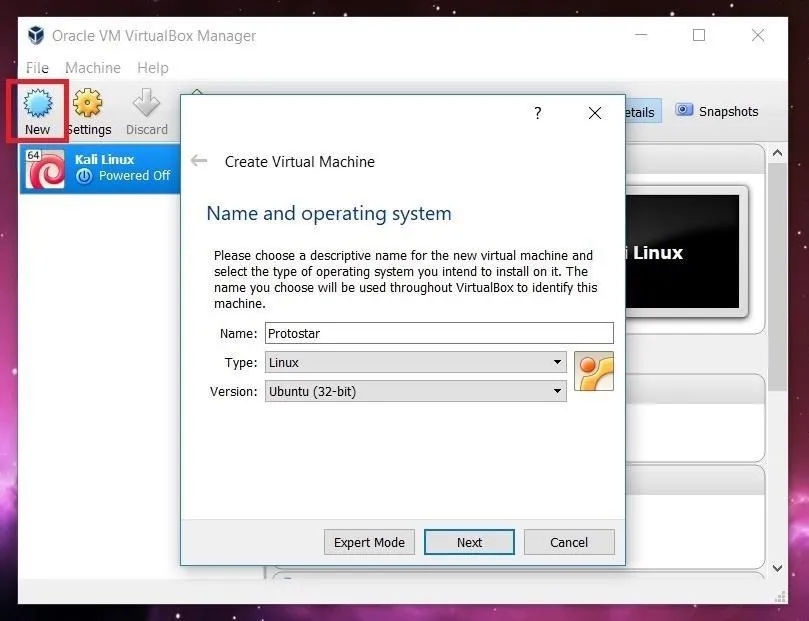
Task: Click the Kali Linux VM icon in the list
Action: click(46, 169)
